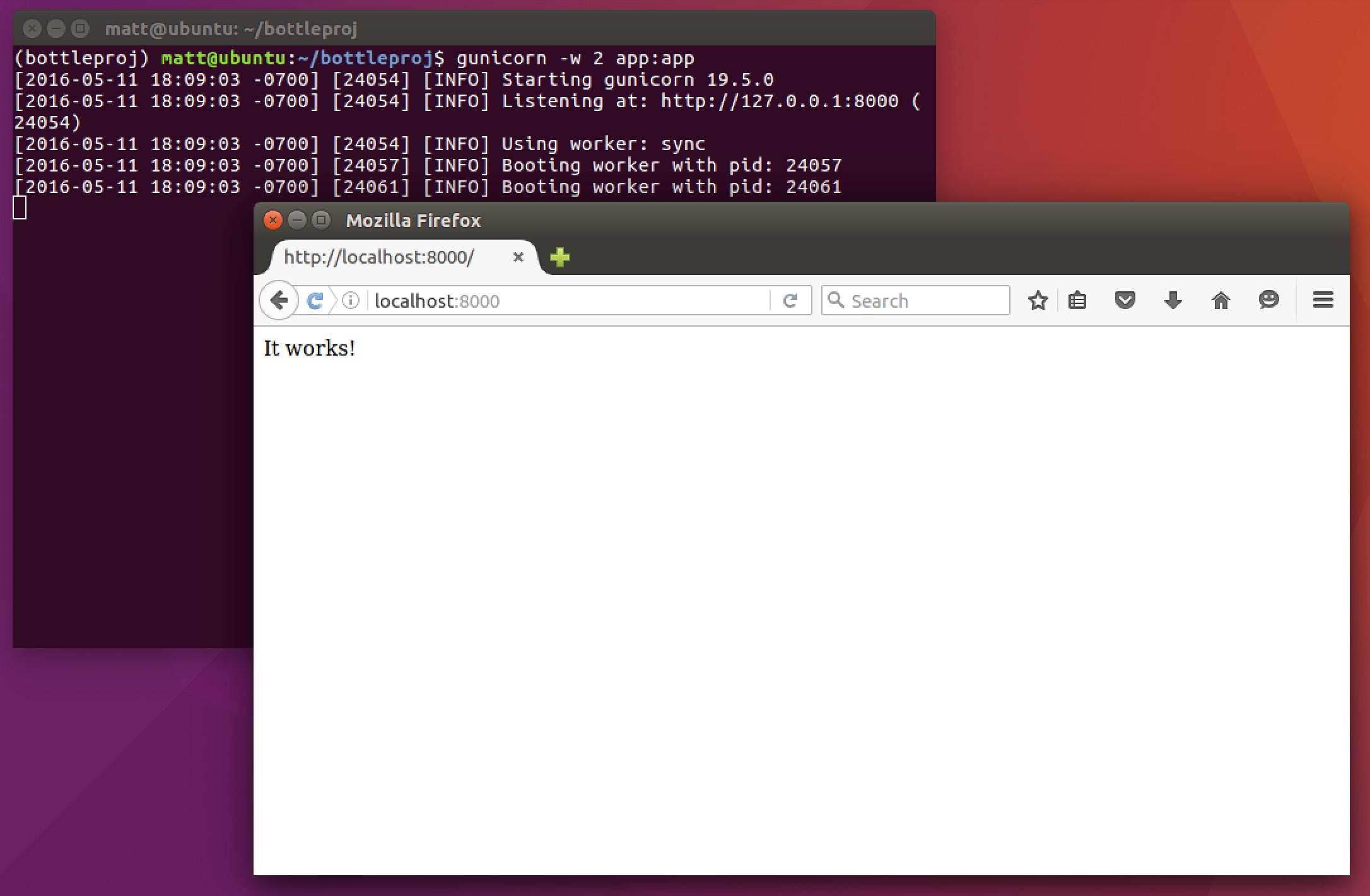The width and height of the screenshot is (1370, 896).
Task: Click the http://127.0.0.1:8000 URL in the terminal
Action: click(780, 101)
